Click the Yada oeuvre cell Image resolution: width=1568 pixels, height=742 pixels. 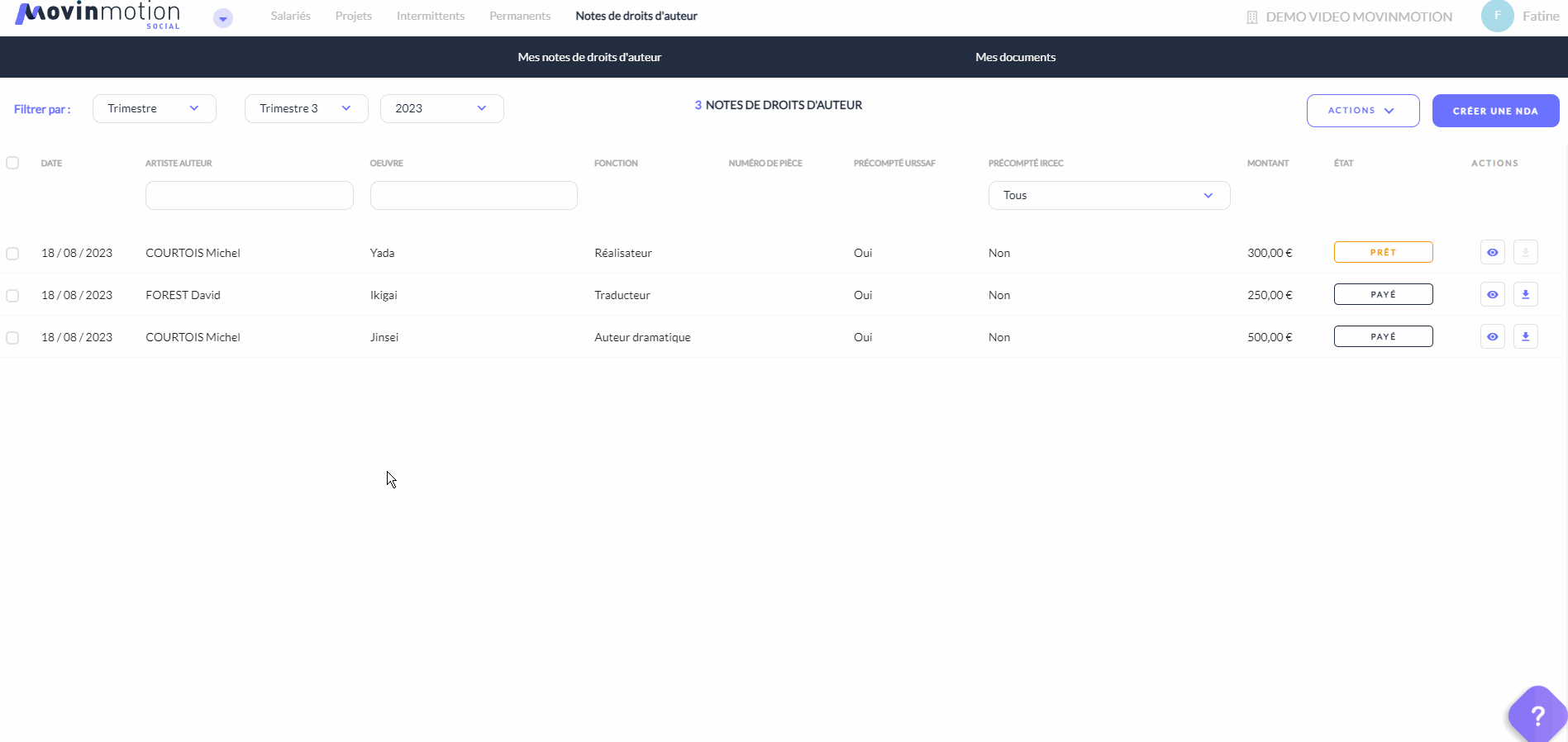pyautogui.click(x=382, y=253)
